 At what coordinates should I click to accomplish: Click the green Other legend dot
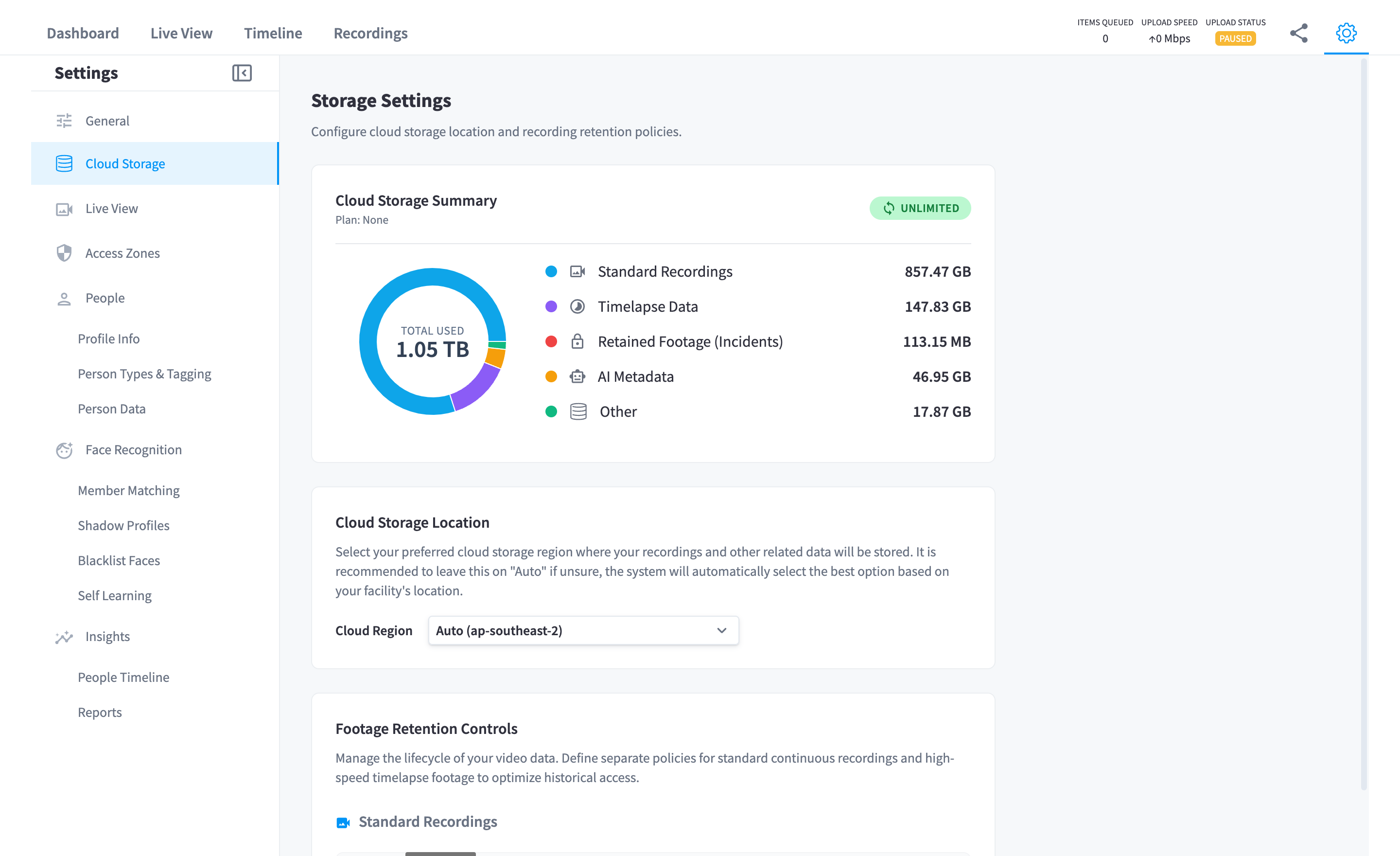(x=551, y=411)
